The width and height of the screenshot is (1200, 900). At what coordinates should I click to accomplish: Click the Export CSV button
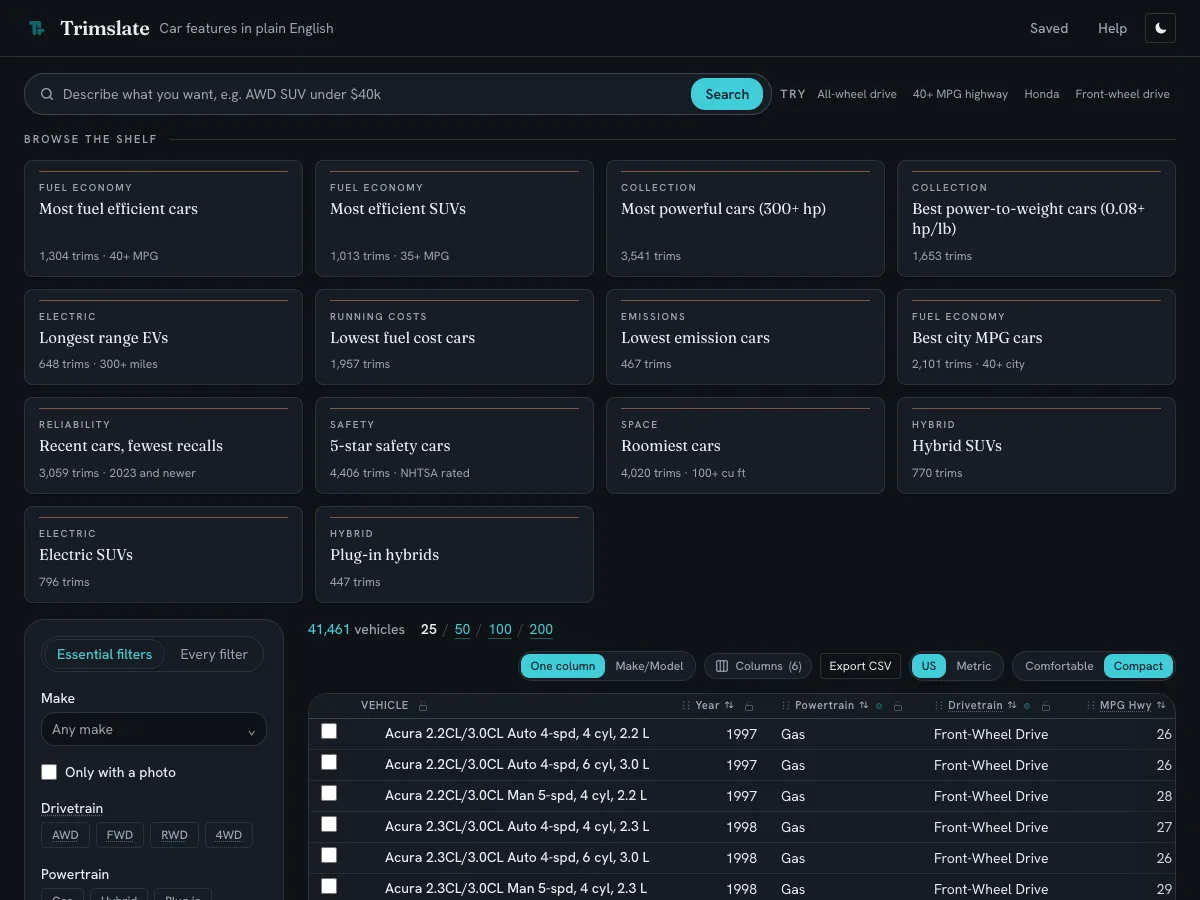860,666
